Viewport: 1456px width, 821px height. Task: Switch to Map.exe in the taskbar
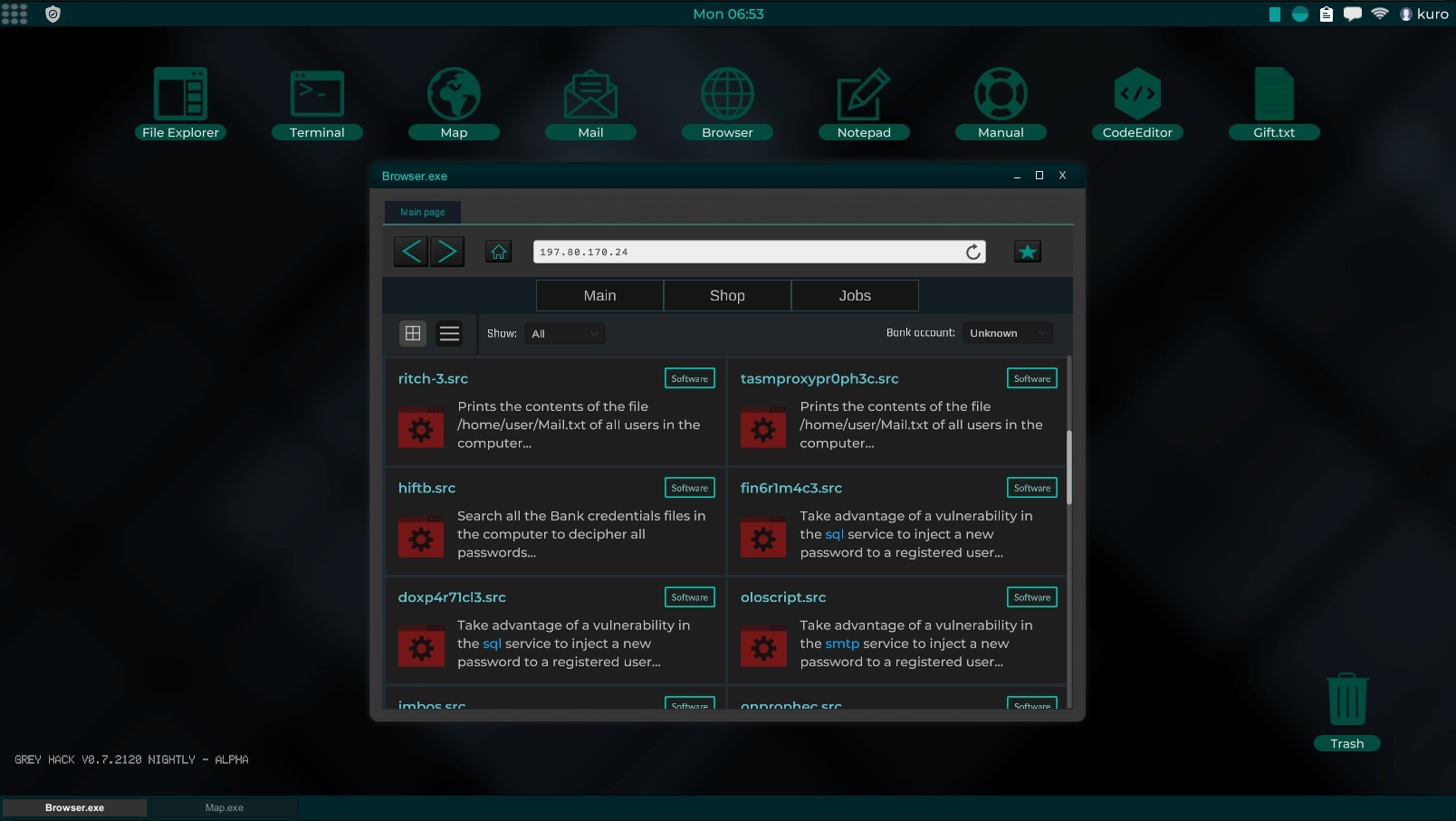[x=225, y=807]
